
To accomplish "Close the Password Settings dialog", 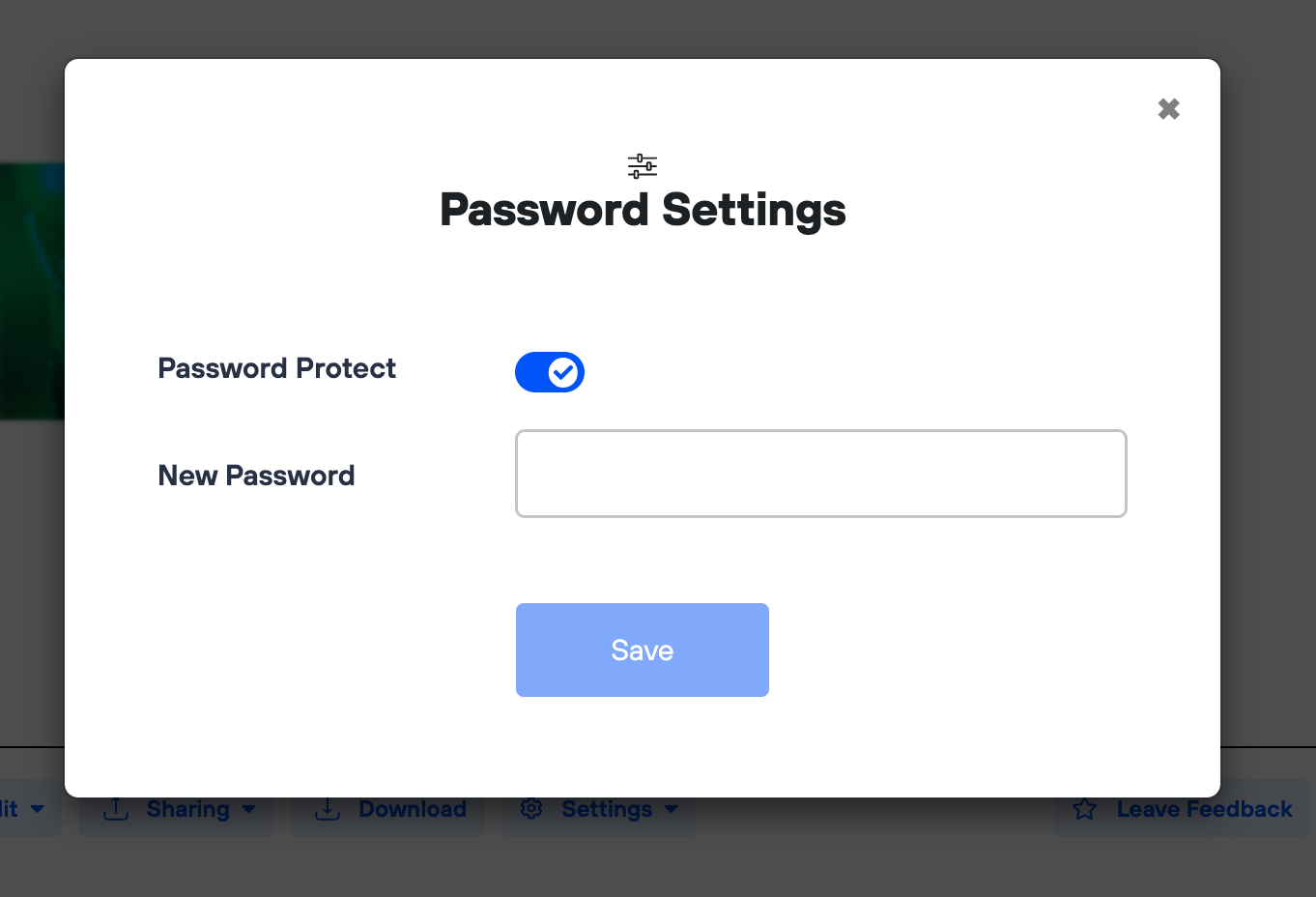I will point(1168,109).
